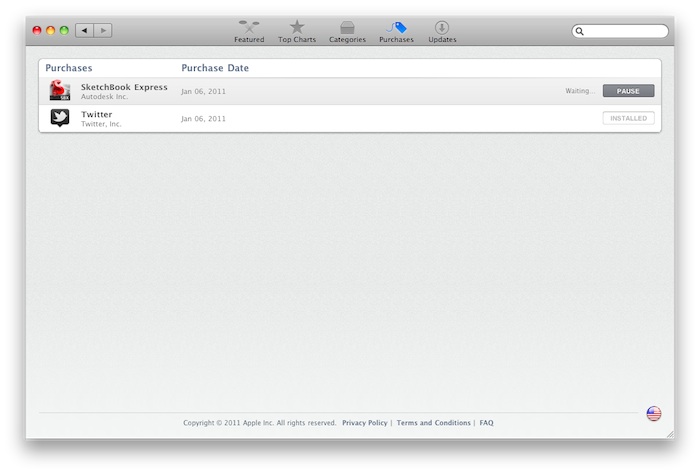Open Top Charts star icon
700x474 pixels.
(297, 27)
